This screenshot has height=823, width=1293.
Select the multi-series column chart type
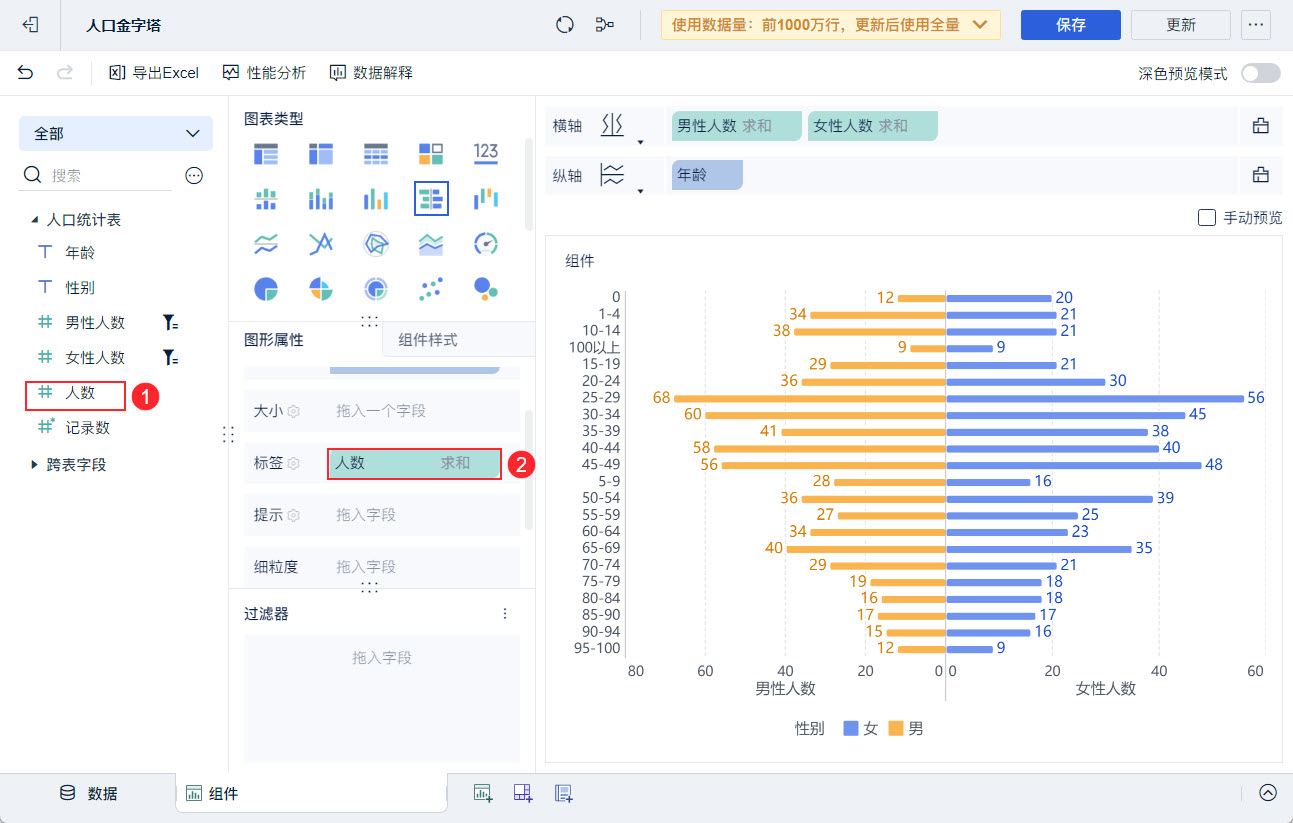pyautogui.click(x=376, y=198)
